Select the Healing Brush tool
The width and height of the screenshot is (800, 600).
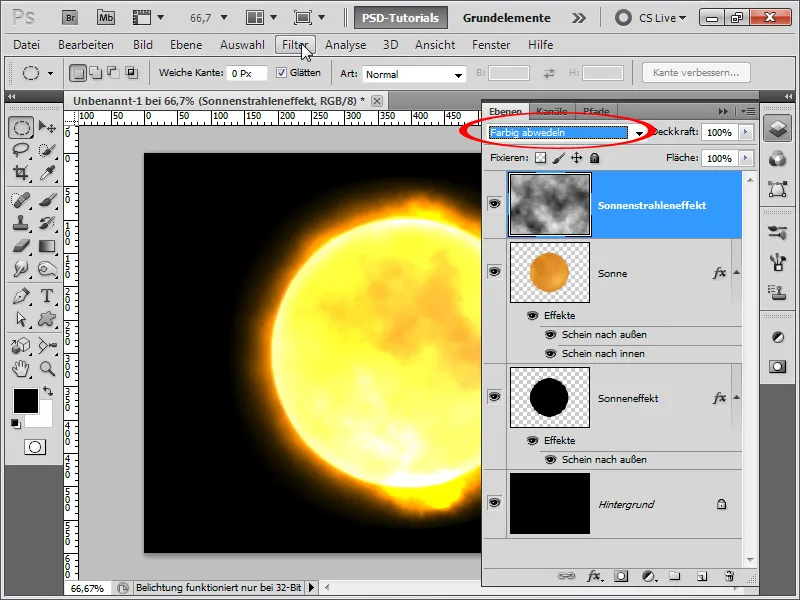(21, 200)
